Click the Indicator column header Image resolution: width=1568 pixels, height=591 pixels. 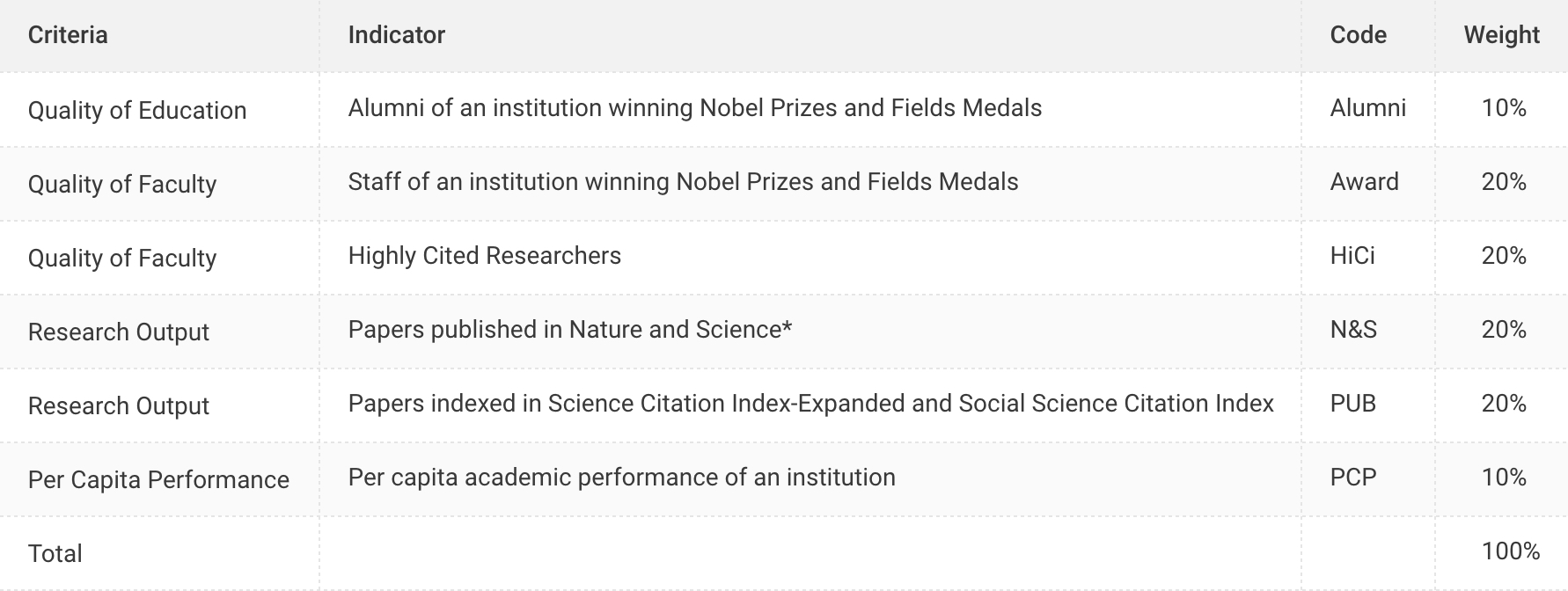click(x=396, y=35)
